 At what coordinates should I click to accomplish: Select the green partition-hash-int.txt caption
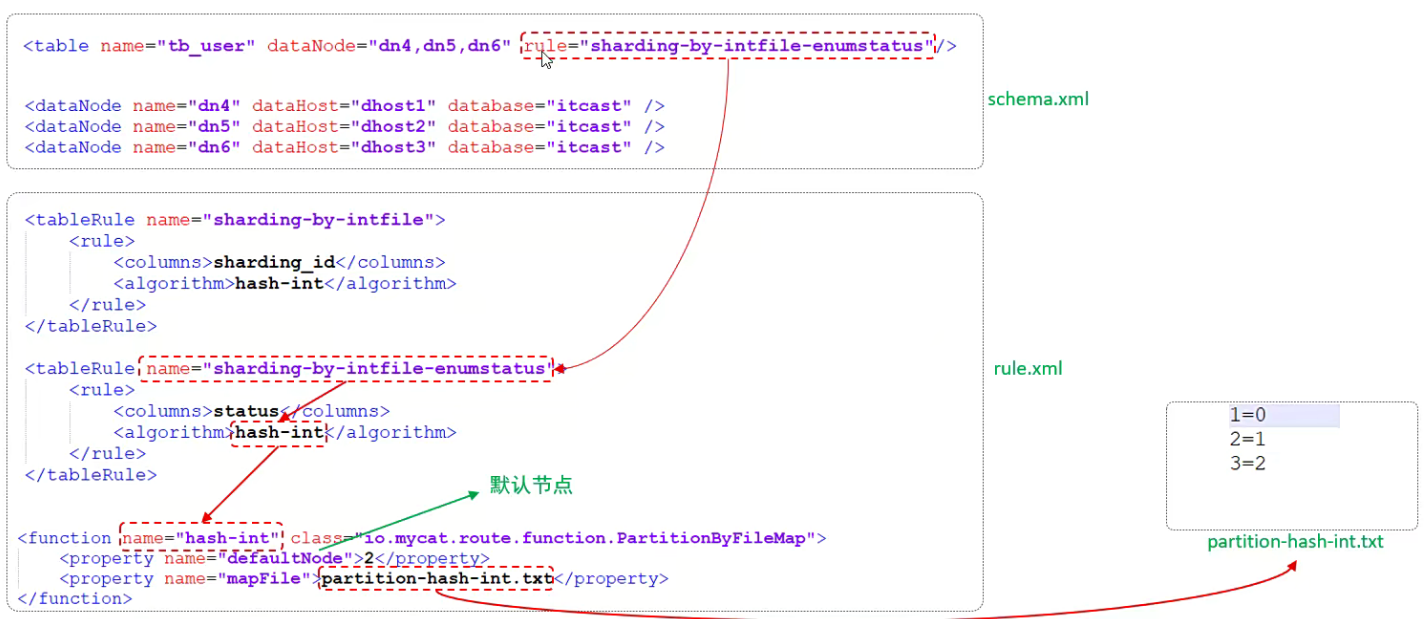point(1295,542)
